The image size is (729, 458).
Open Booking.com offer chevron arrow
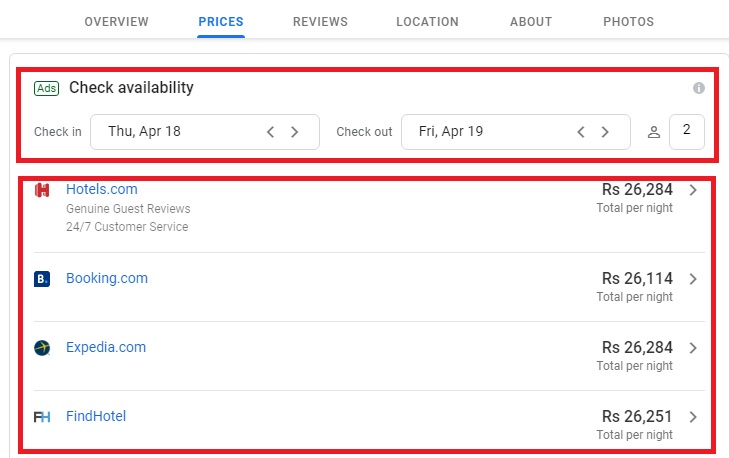tap(693, 279)
